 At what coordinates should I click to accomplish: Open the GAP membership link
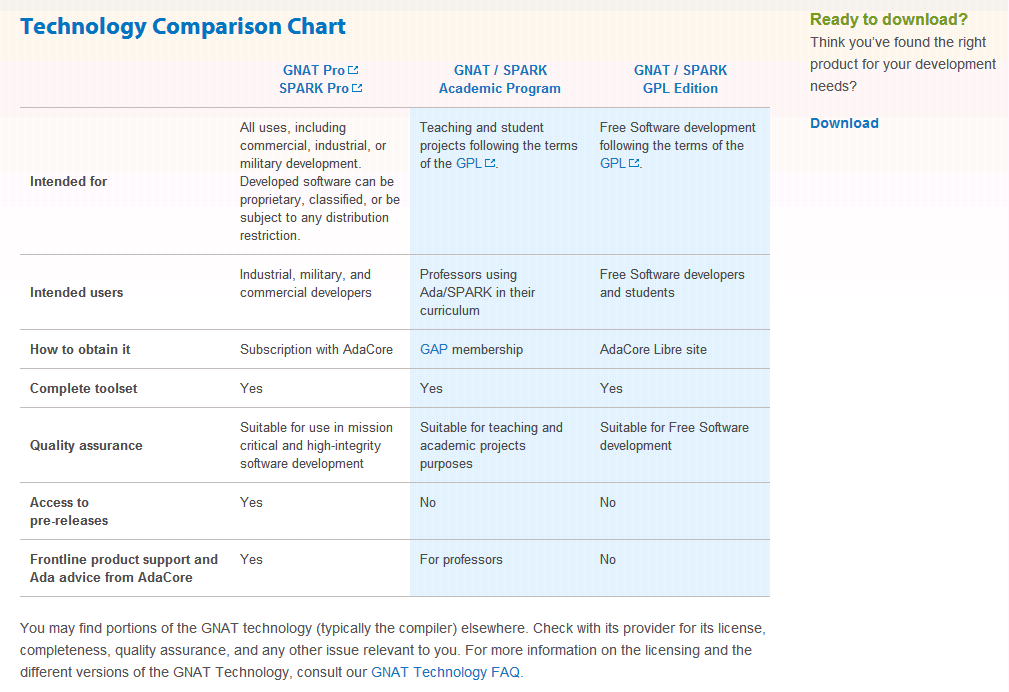[434, 350]
